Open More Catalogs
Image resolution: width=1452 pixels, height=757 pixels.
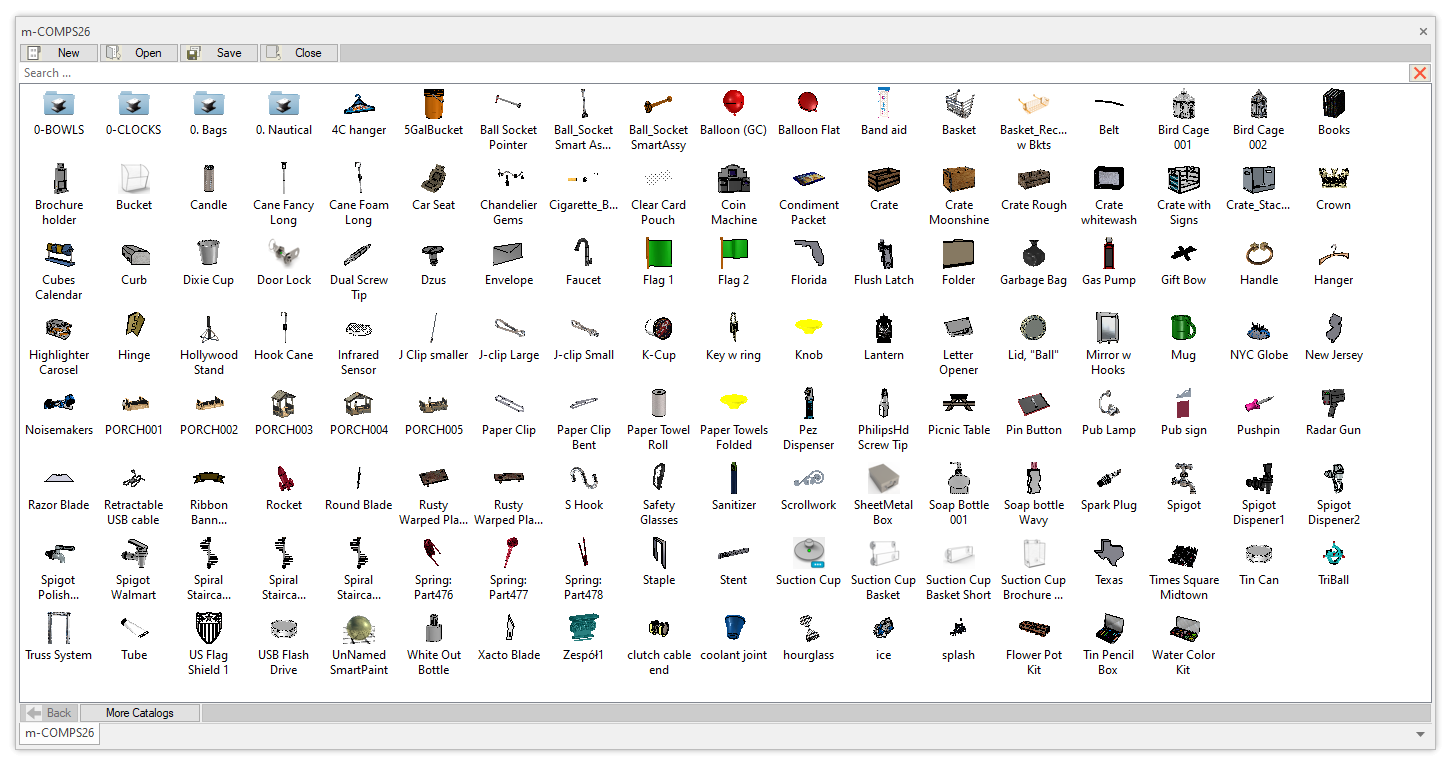(140, 713)
